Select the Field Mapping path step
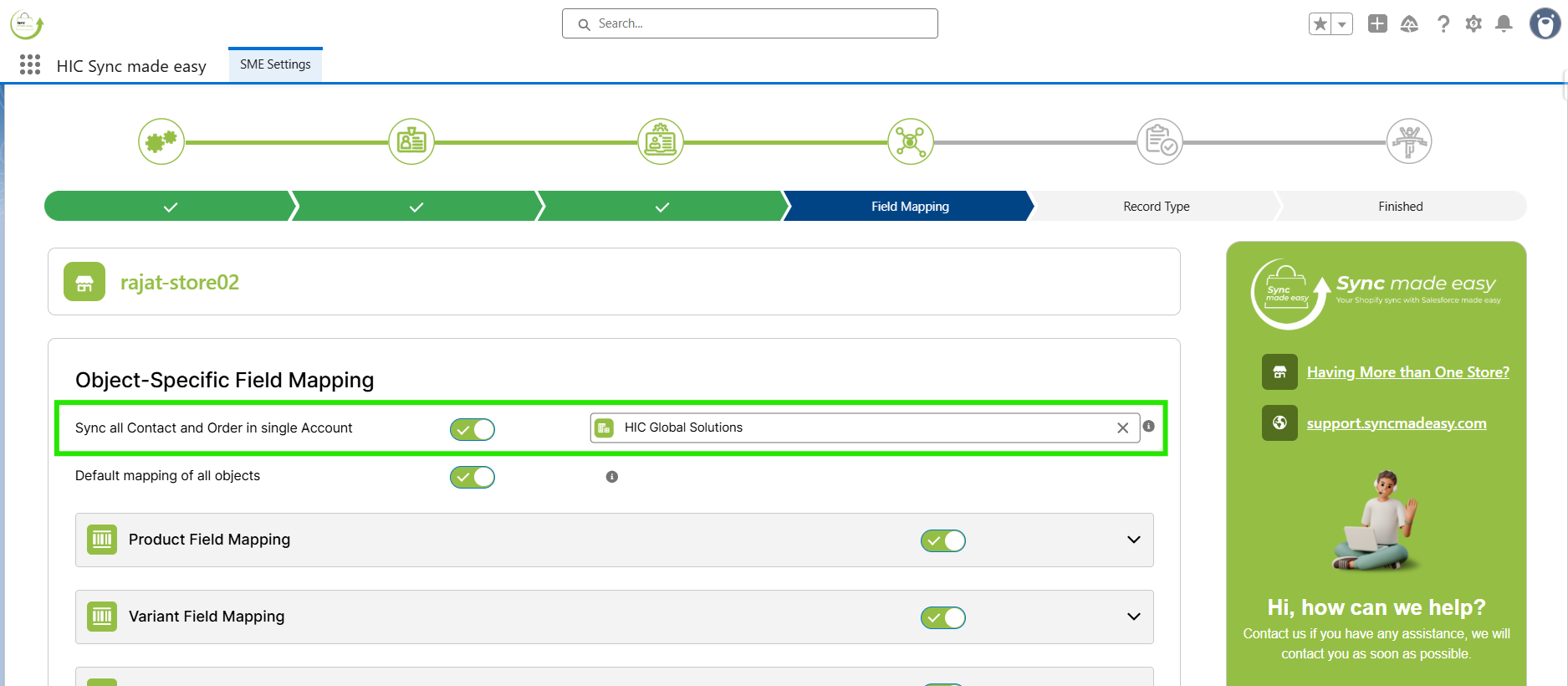Viewport: 1568px width, 686px height. (x=910, y=207)
